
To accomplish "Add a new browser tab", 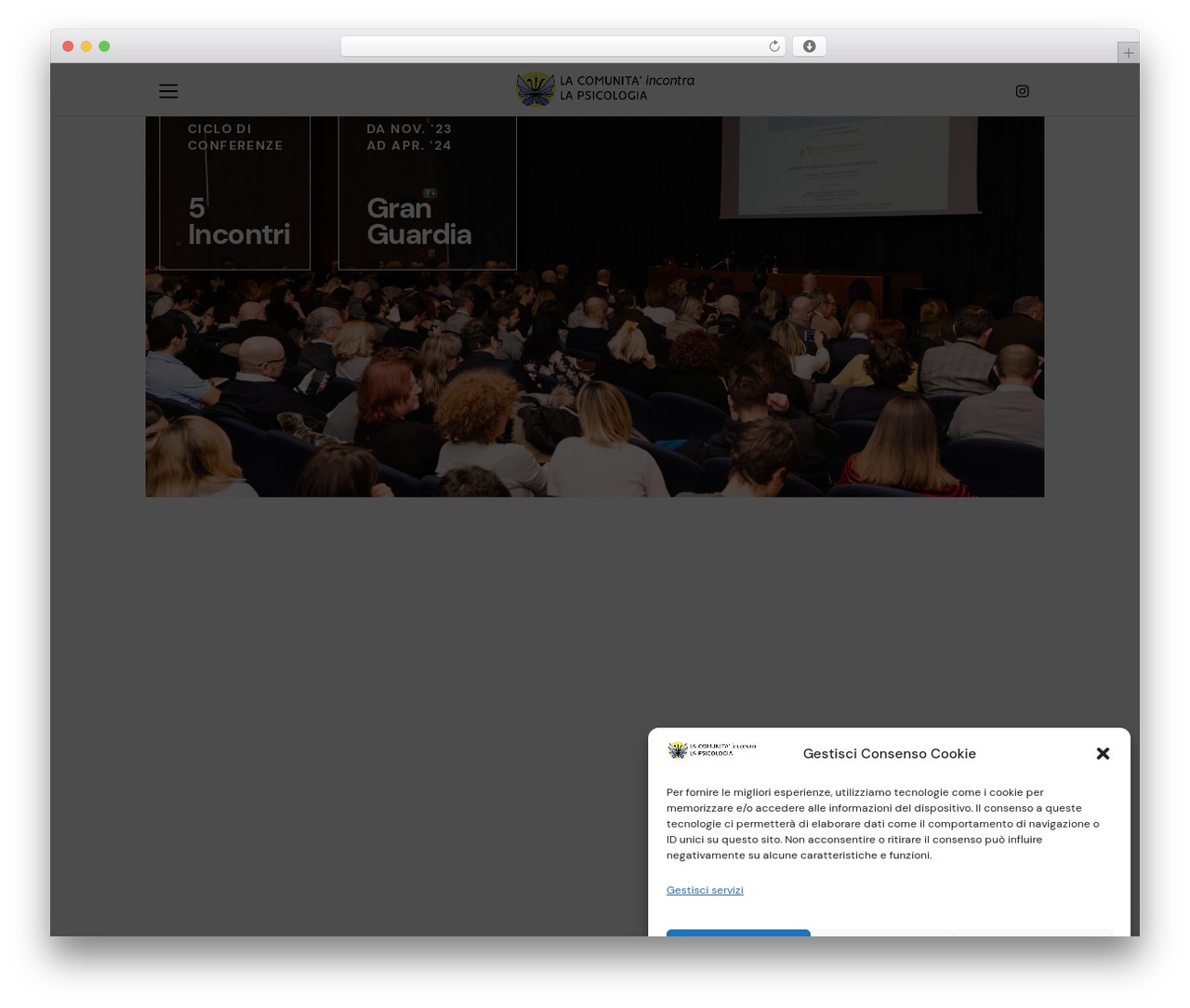I will pyautogui.click(x=1128, y=53).
